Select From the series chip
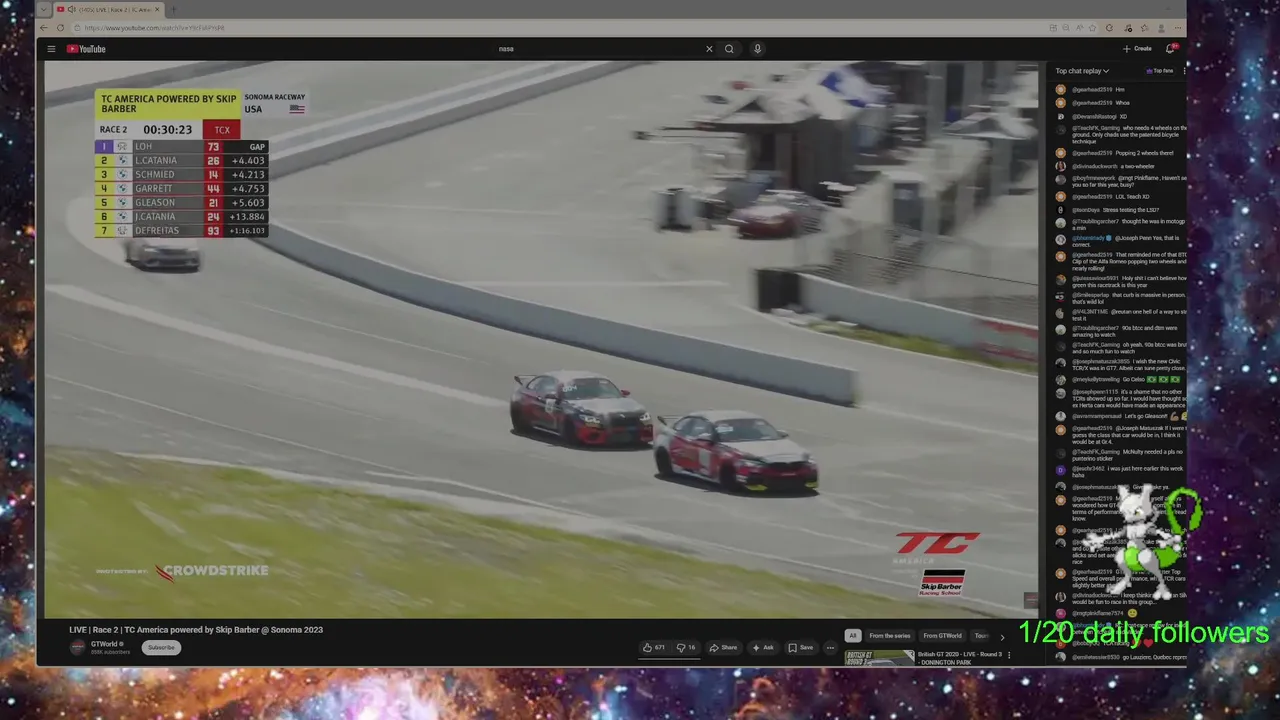 pyautogui.click(x=889, y=636)
